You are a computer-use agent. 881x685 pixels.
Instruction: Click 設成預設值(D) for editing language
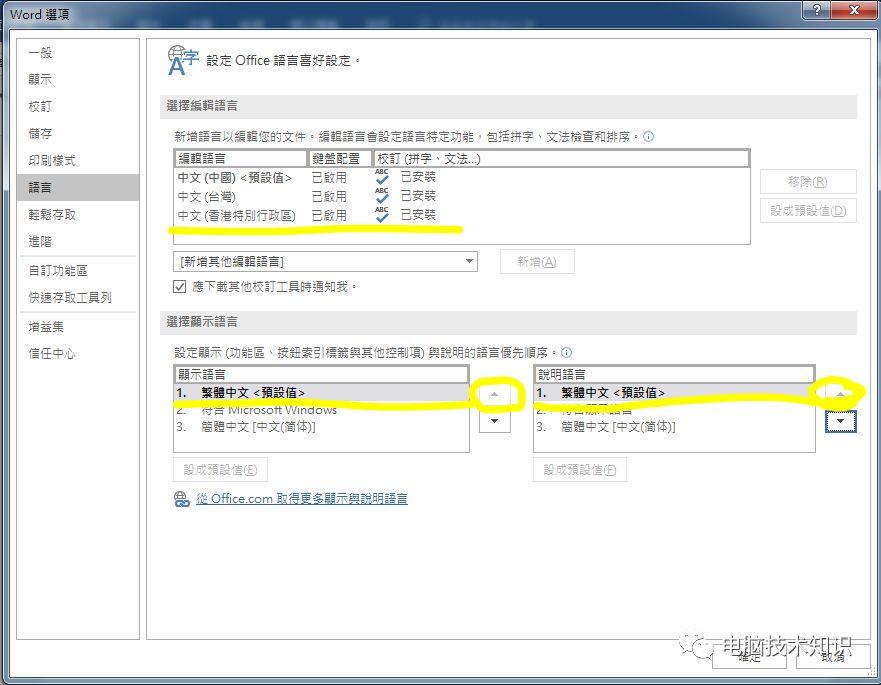[x=808, y=211]
